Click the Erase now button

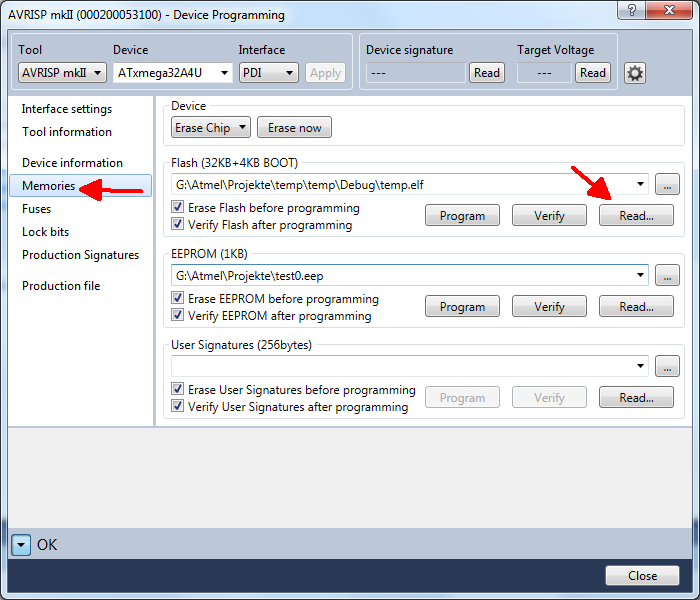(x=294, y=128)
